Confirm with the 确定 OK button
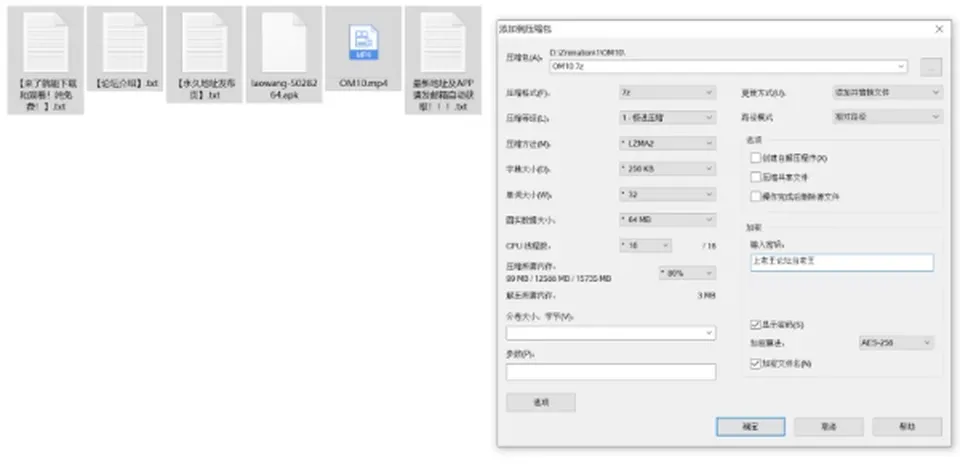Image resolution: width=960 pixels, height=464 pixels. (751, 427)
